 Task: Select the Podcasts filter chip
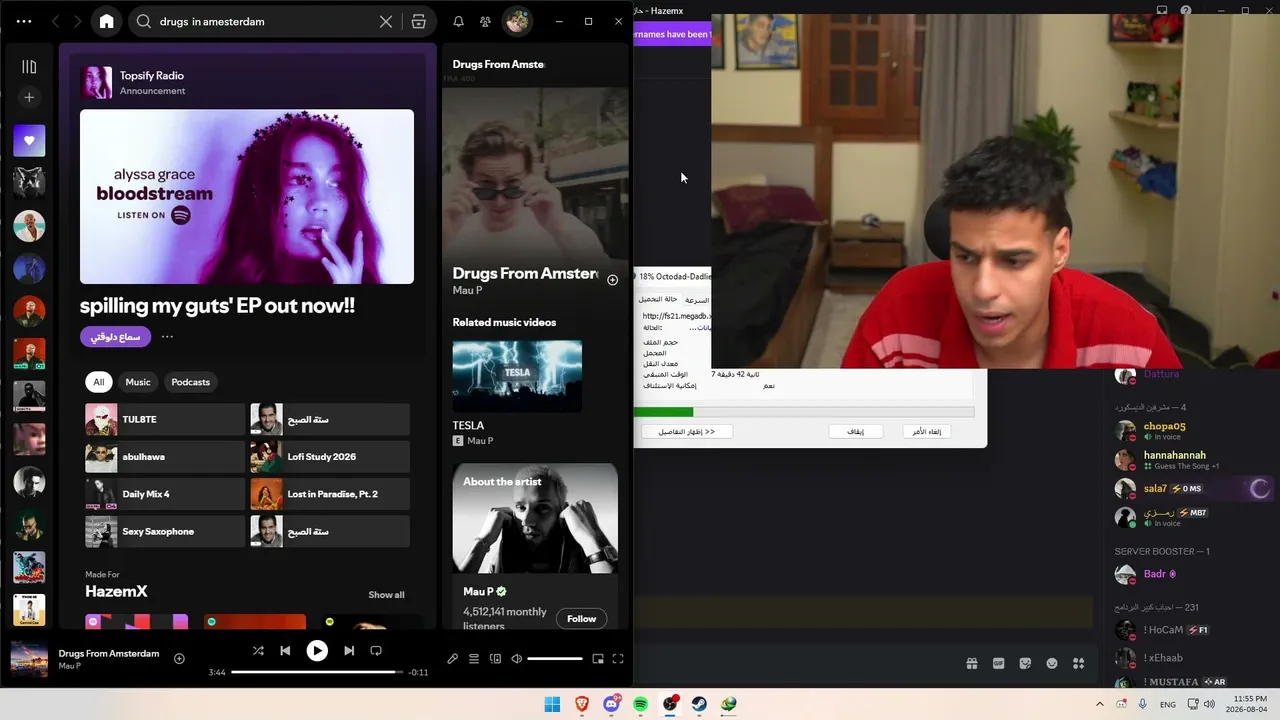tap(190, 382)
